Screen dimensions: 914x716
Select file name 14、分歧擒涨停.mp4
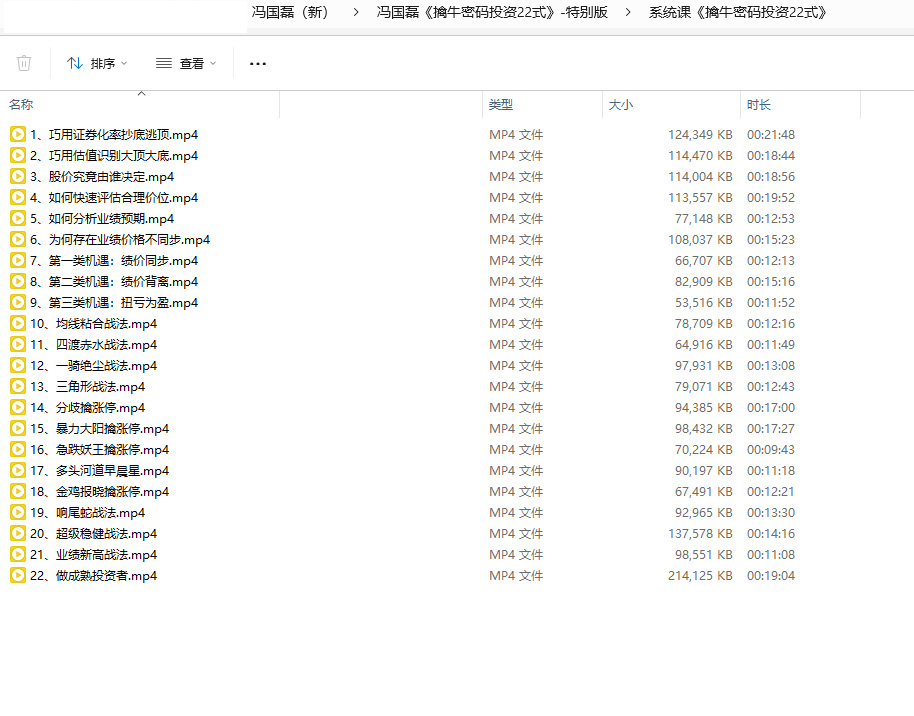click(87, 408)
